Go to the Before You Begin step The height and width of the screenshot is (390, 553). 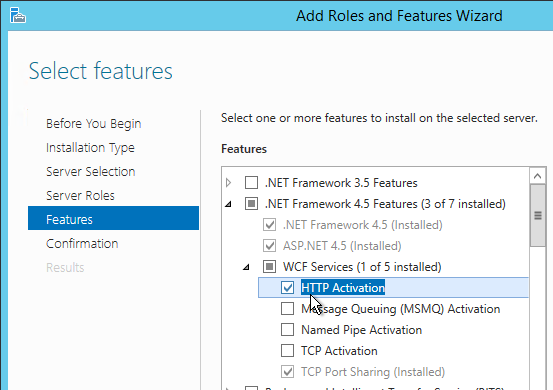[93, 124]
